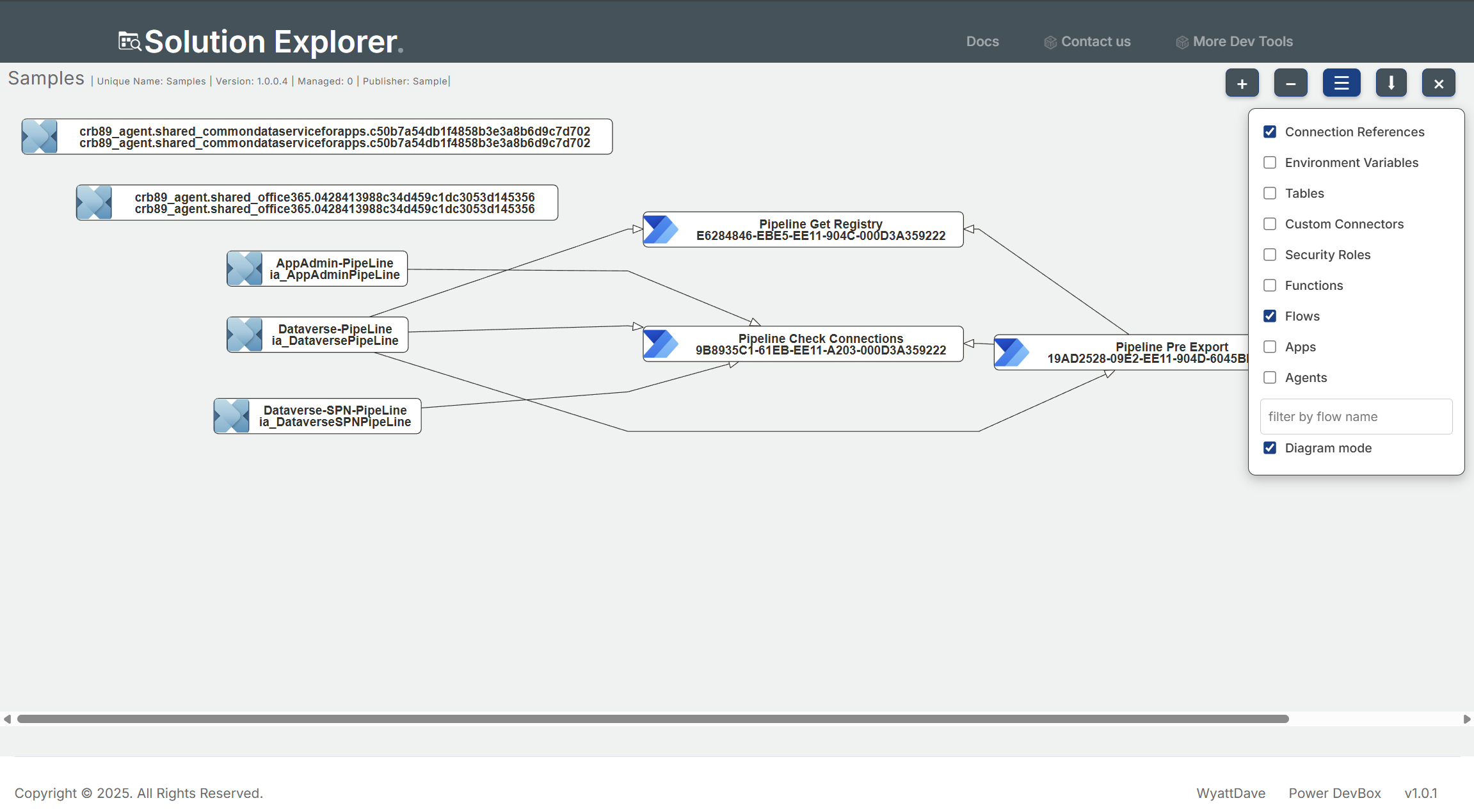Click the zoom in plus button
Viewport: 1474px width, 812px height.
tap(1242, 83)
